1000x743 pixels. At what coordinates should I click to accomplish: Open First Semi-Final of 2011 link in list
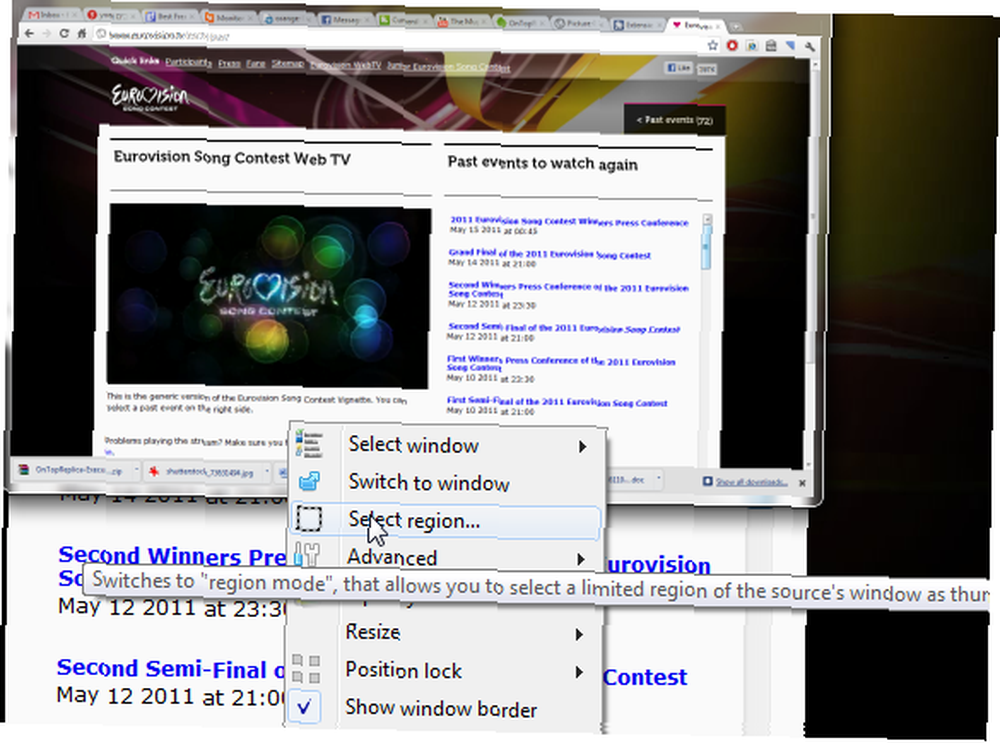pyautogui.click(x=556, y=402)
